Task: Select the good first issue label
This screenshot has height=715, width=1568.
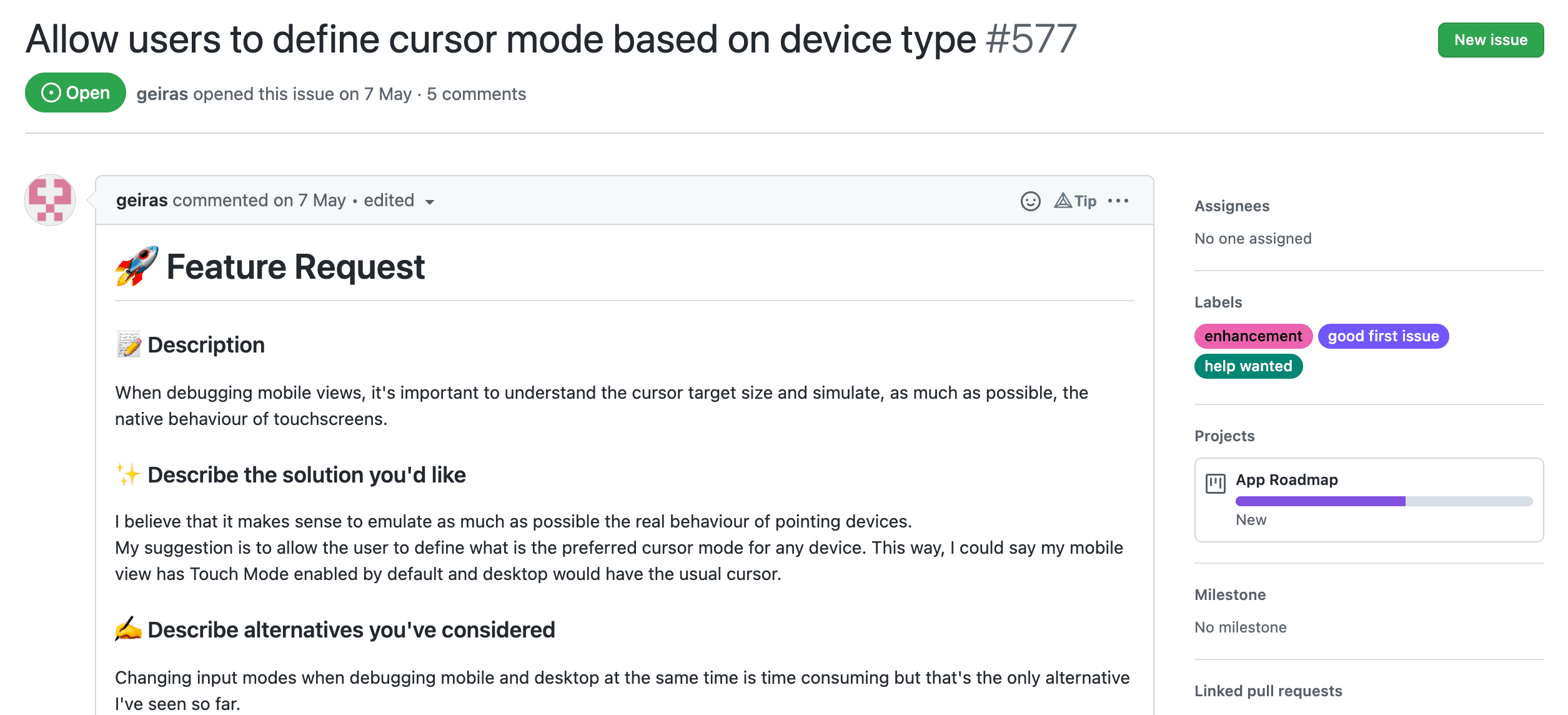Action: 1383,336
